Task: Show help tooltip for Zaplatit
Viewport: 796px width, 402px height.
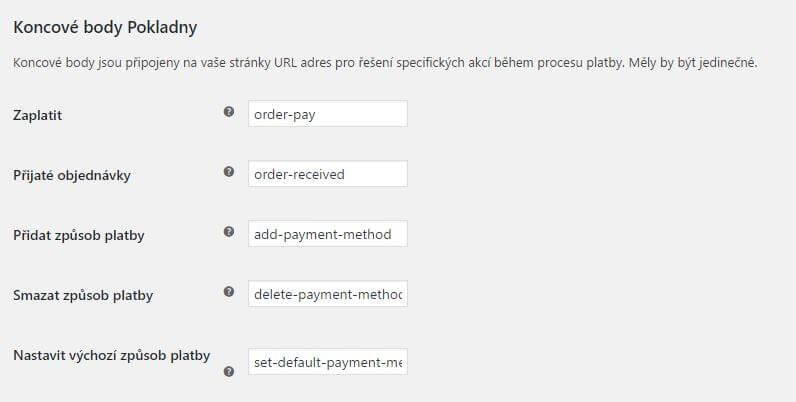Action: (229, 112)
